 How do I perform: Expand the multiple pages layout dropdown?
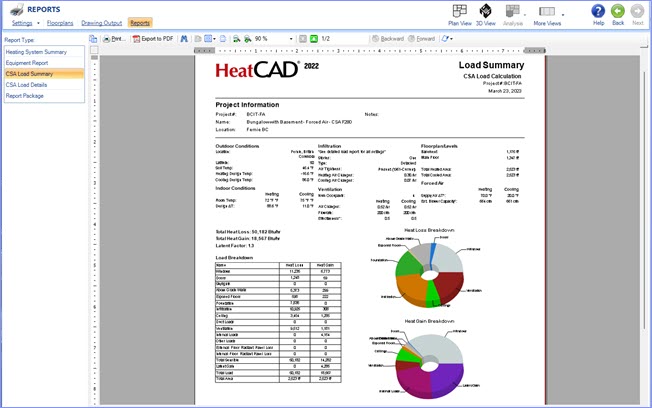215,39
